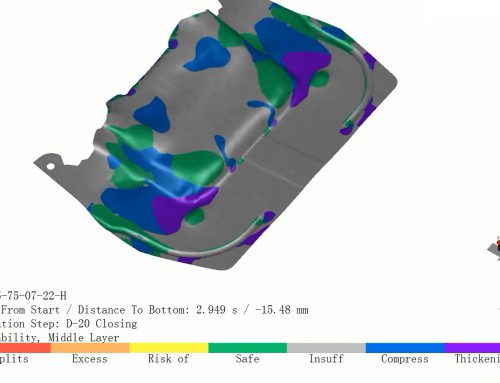Select the gray Insuff legend color bar
500x383 pixels.
tap(326, 348)
